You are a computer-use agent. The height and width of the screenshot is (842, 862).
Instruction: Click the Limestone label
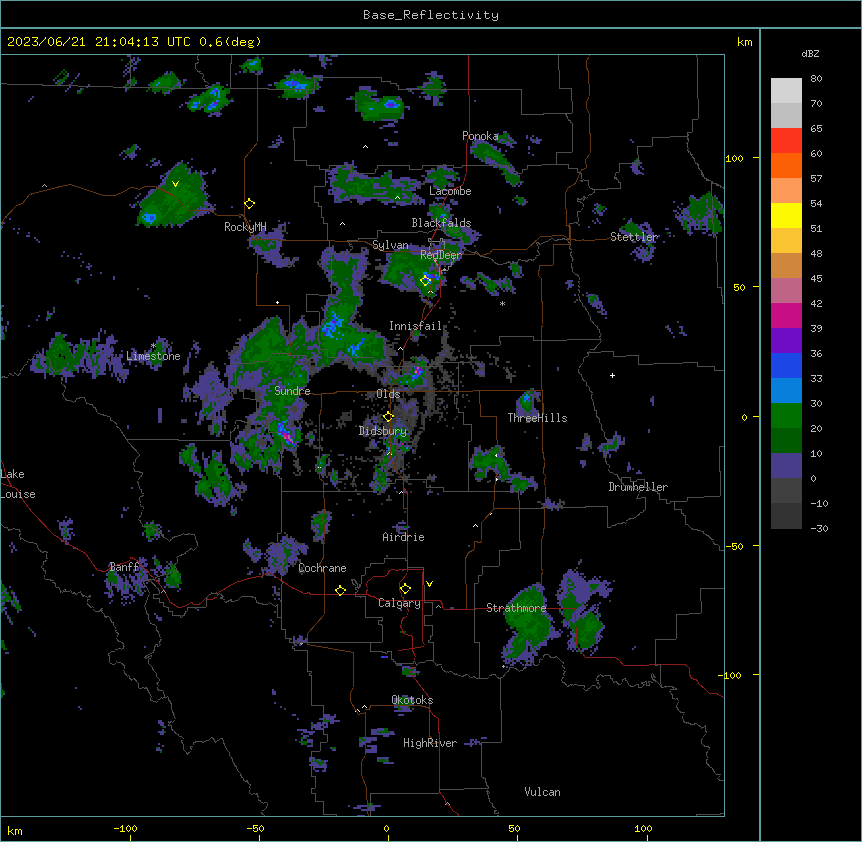(x=153, y=356)
